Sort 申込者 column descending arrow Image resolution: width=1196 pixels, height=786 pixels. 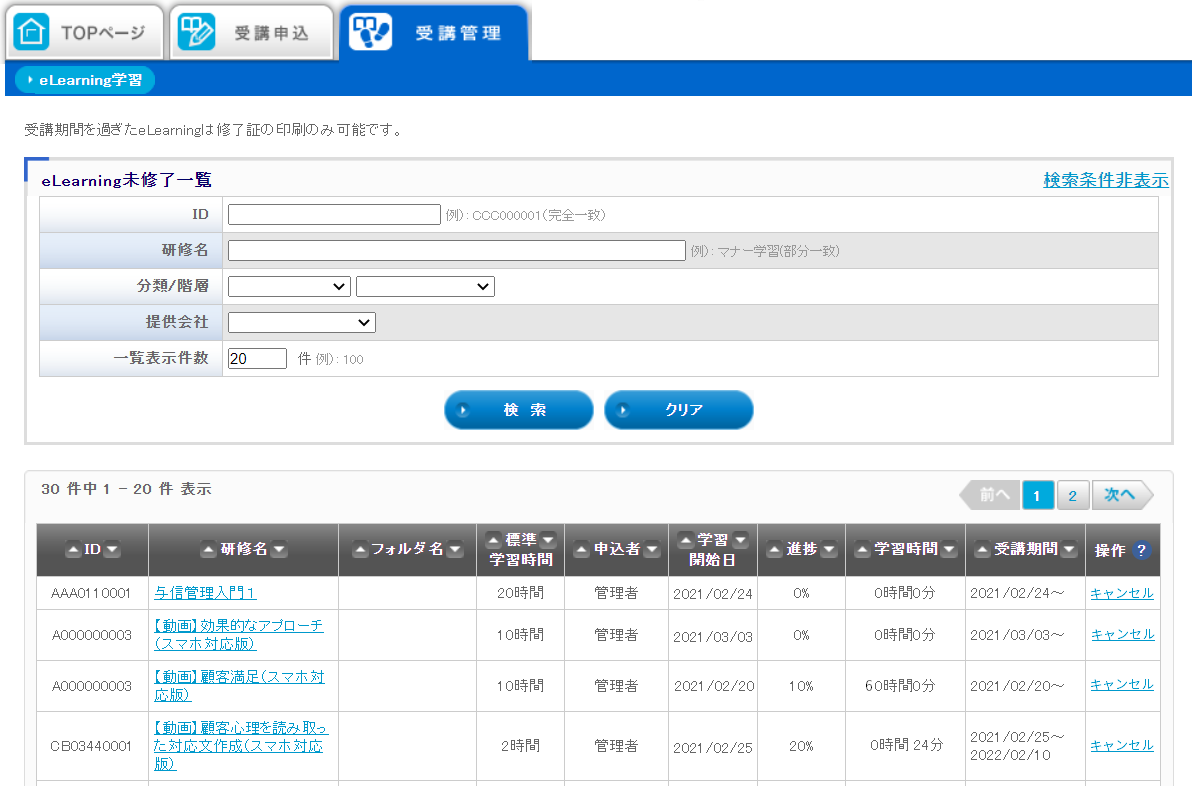pos(652,549)
